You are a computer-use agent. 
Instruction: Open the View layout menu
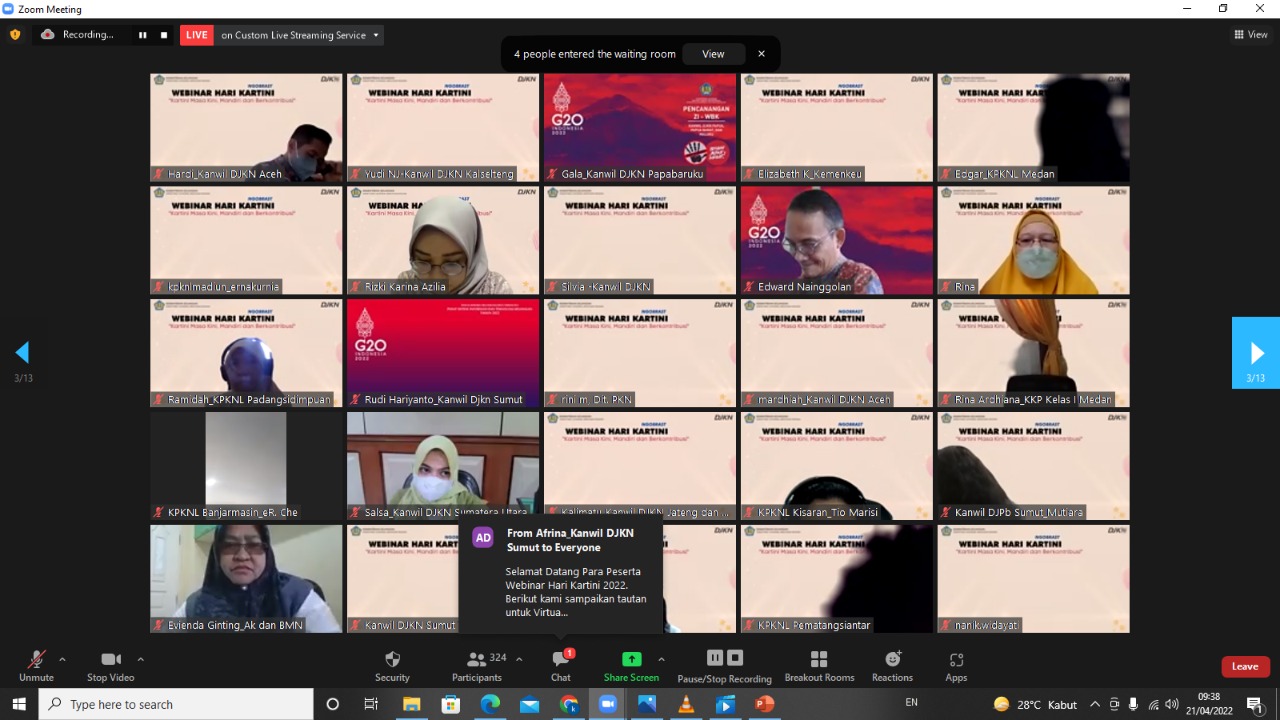point(1251,35)
